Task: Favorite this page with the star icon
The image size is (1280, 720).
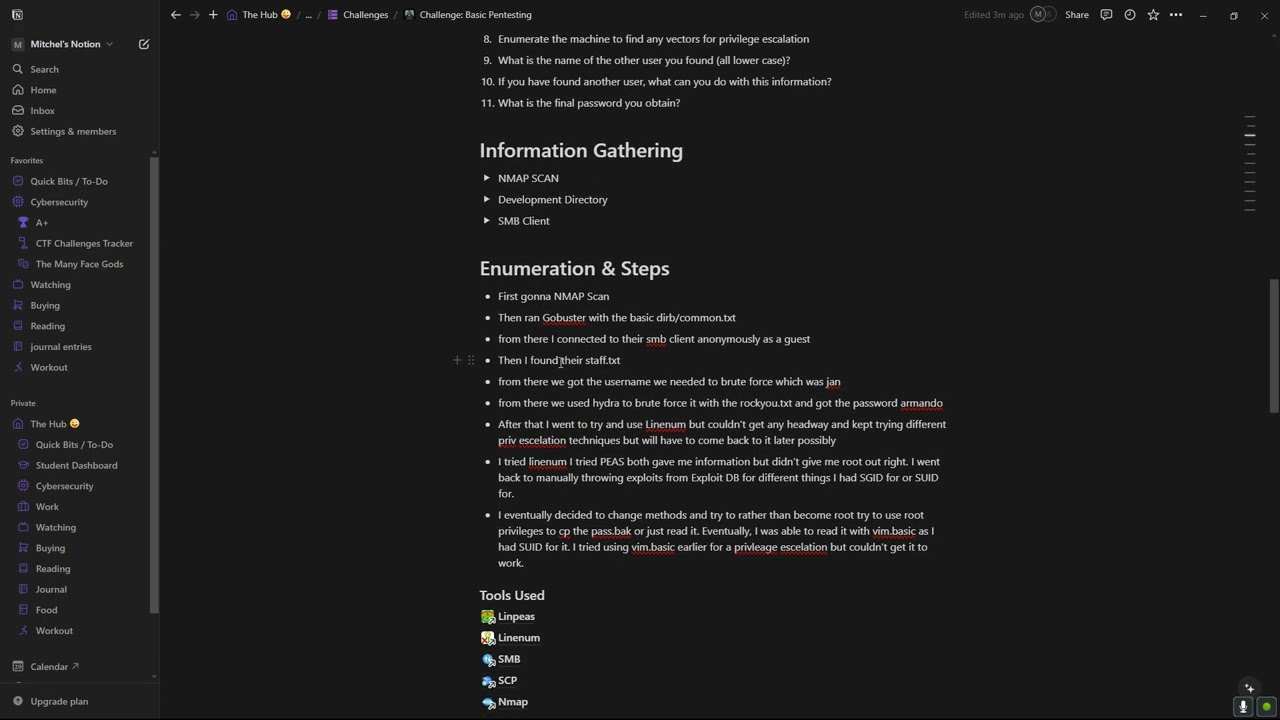Action: point(1153,15)
